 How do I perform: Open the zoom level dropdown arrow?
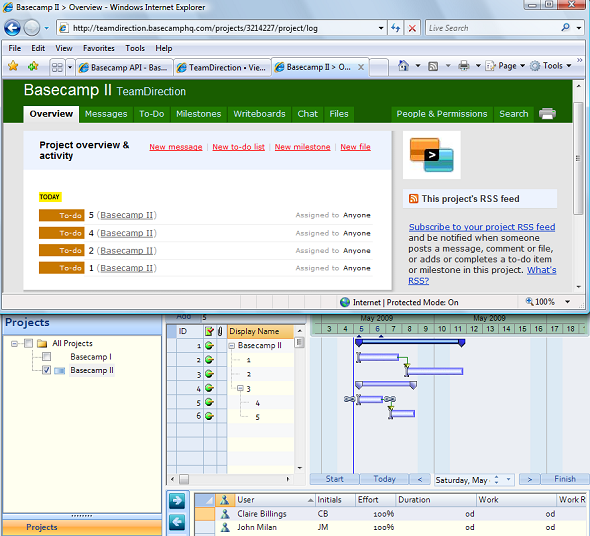point(567,302)
